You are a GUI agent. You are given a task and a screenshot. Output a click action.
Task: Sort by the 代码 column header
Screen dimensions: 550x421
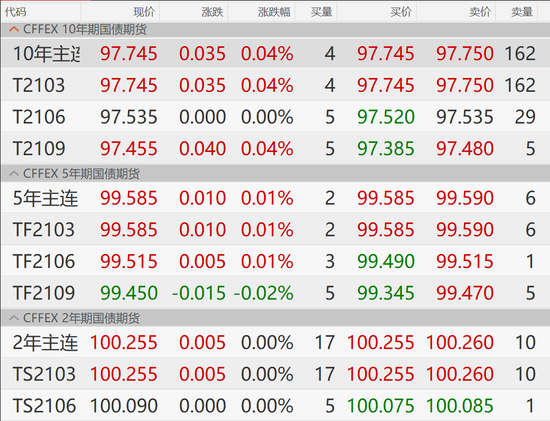[x=15, y=12]
